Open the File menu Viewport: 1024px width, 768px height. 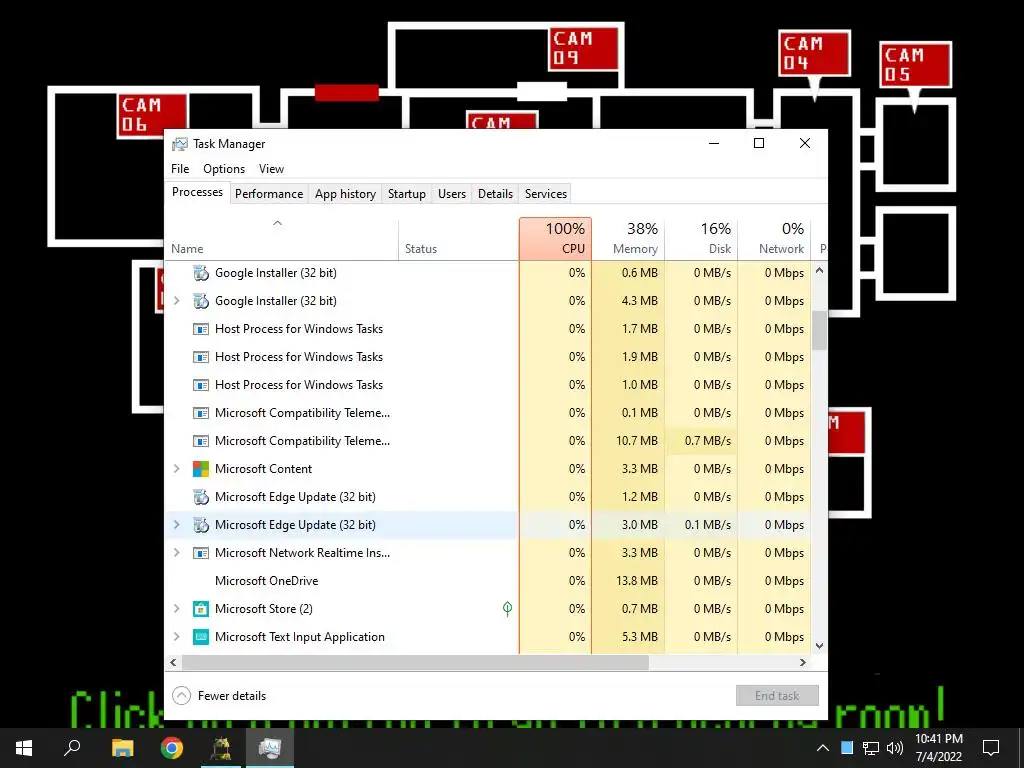(180, 168)
